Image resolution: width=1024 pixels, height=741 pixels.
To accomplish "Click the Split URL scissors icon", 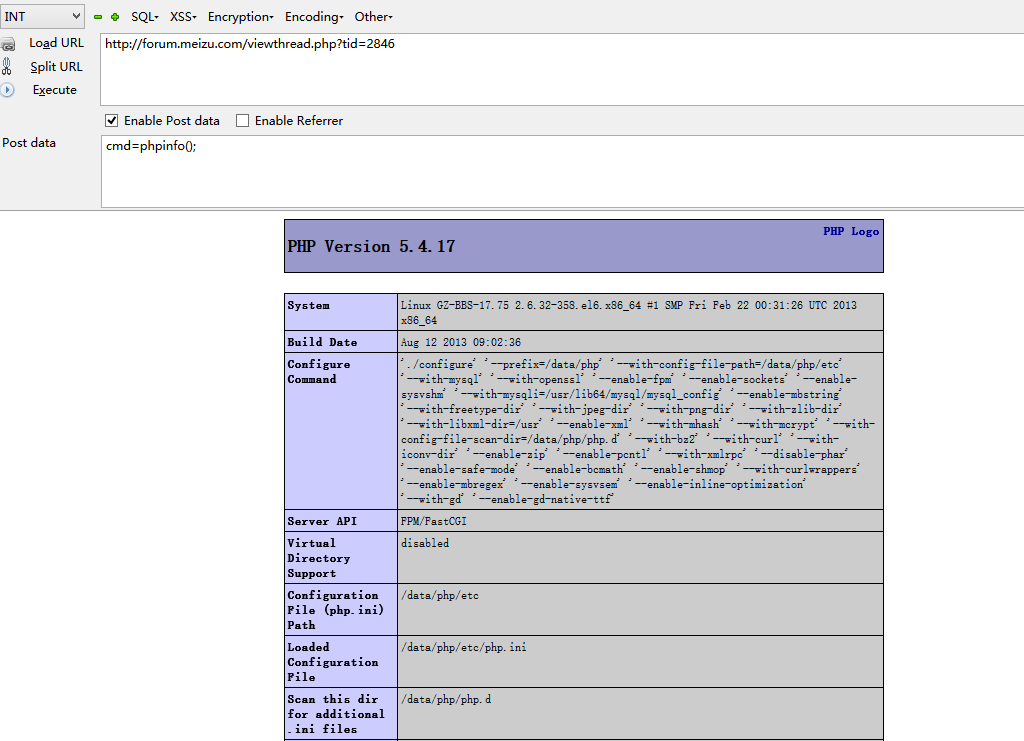I will tap(7, 66).
